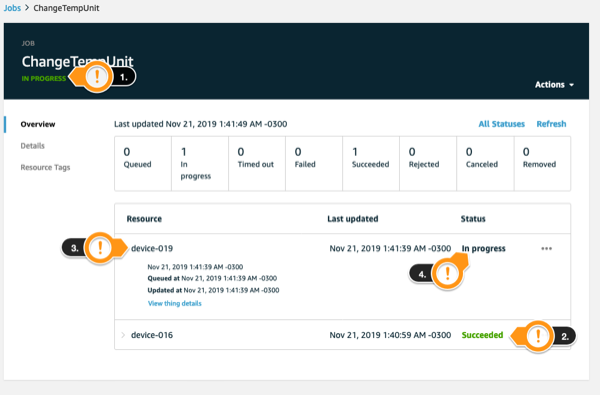Click the Refresh link
This screenshot has height=395, width=600.
(551, 124)
